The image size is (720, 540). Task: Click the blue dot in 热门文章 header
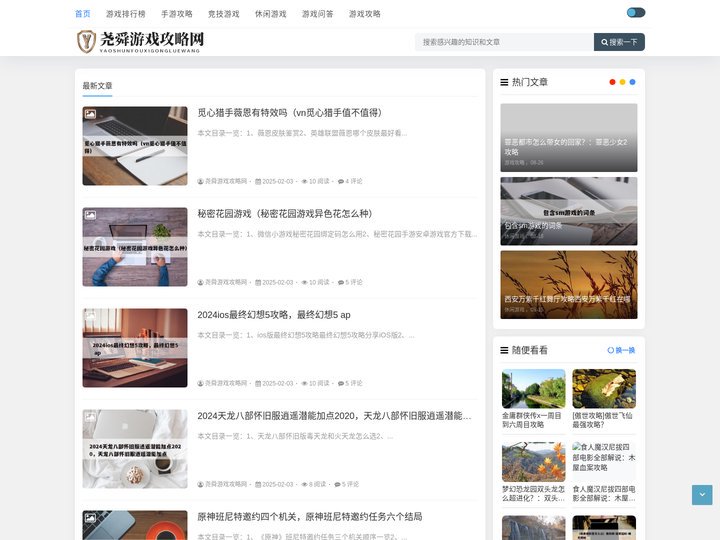coord(632,82)
